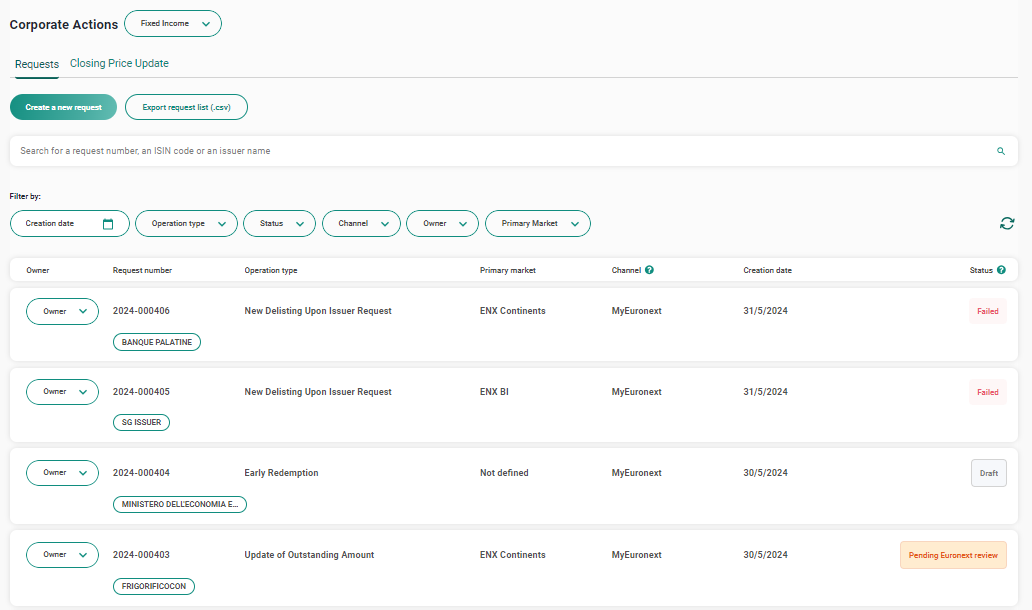1032x610 pixels.
Task: Click the Owner column header
Action: click(x=38, y=270)
